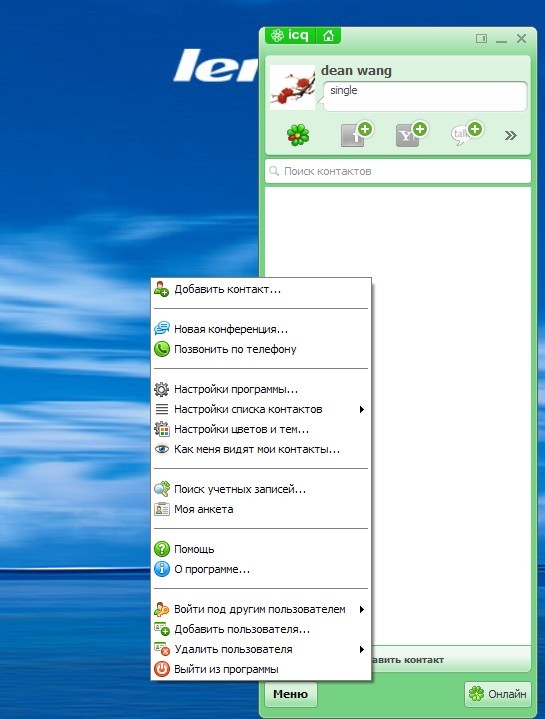Click the red power exit icon
The image size is (545, 719).
[x=161, y=669]
